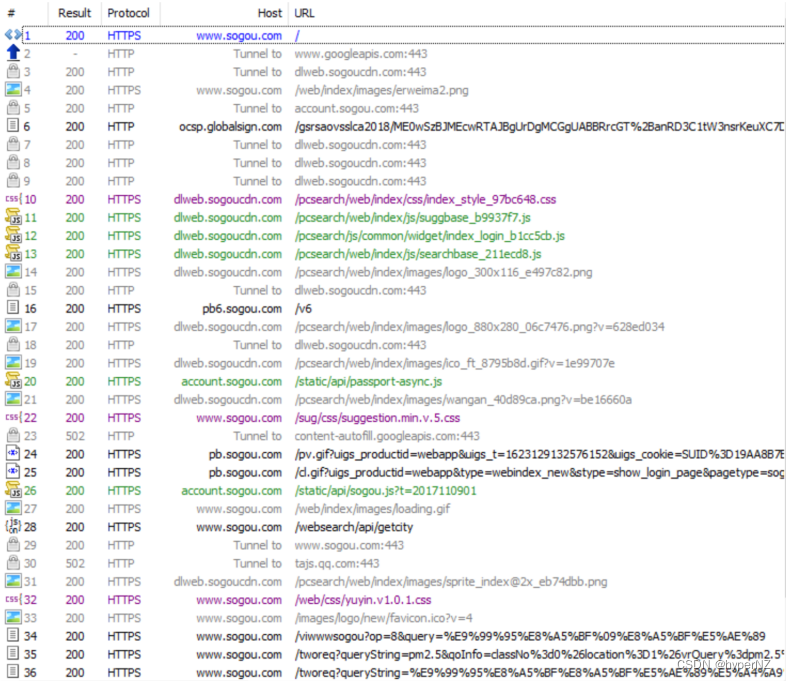Click image icon for sprite_index@2x row
The image size is (786, 681).
pos(13,581)
